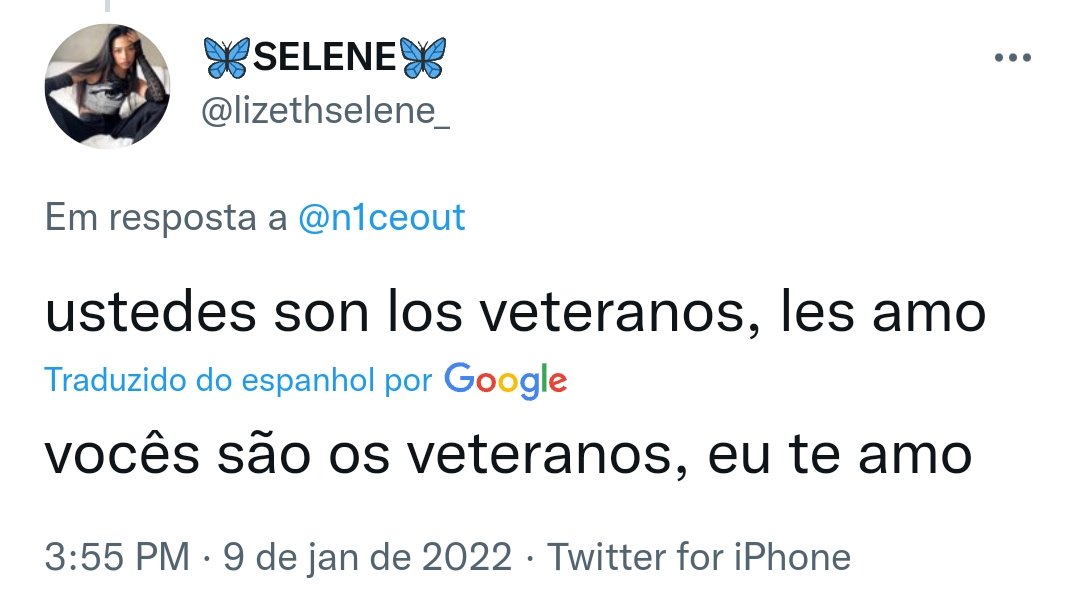Image resolution: width=1080 pixels, height=608 pixels.
Task: Click the 3:55 PM timestamp
Action: pyautogui.click(x=117, y=557)
